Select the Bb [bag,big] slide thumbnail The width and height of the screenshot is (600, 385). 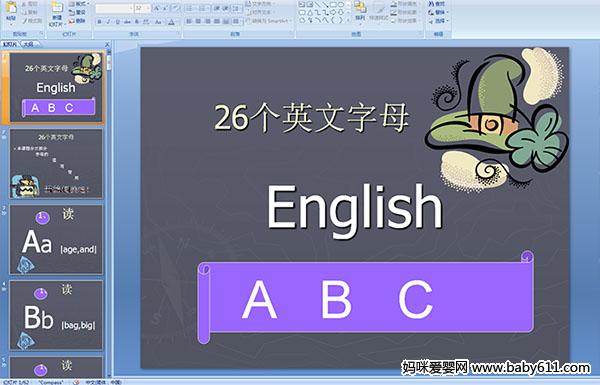56,315
